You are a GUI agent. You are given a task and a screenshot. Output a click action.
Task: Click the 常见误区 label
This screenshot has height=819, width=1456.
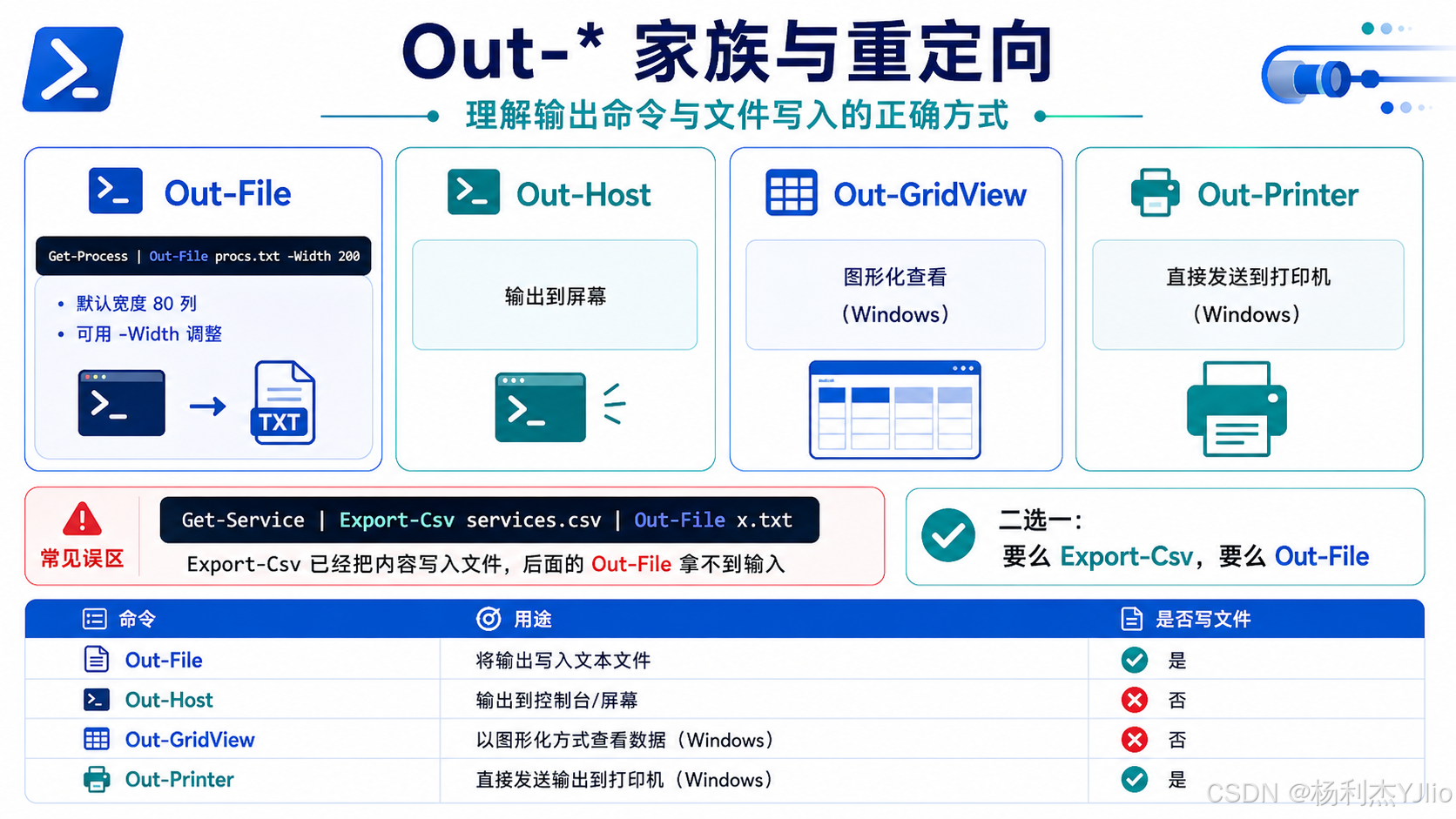pyautogui.click(x=82, y=559)
